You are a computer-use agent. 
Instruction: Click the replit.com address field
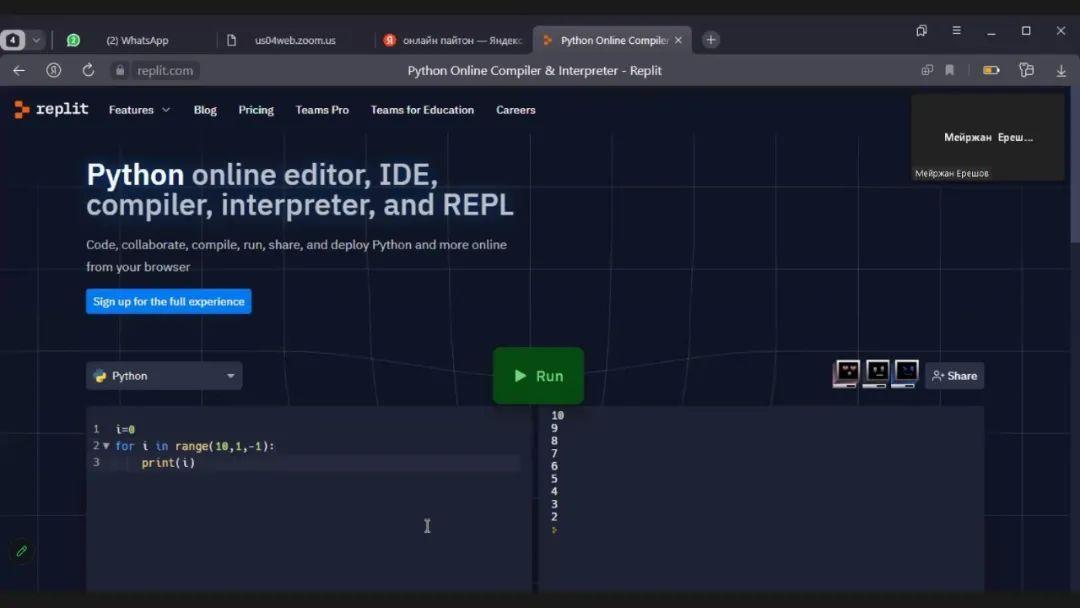(165, 70)
